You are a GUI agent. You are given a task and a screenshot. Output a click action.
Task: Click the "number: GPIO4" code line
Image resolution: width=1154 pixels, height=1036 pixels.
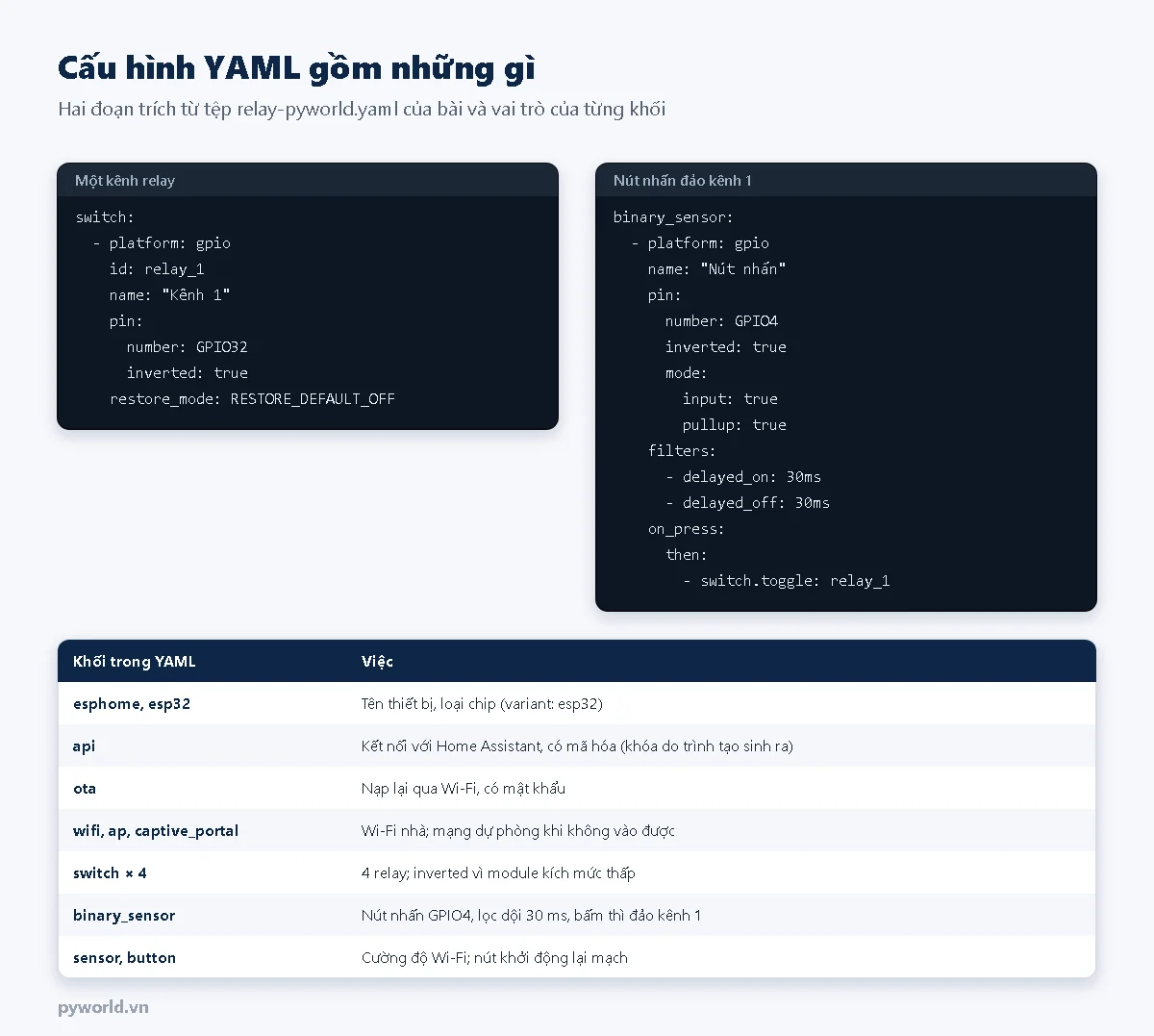[x=721, y=321]
